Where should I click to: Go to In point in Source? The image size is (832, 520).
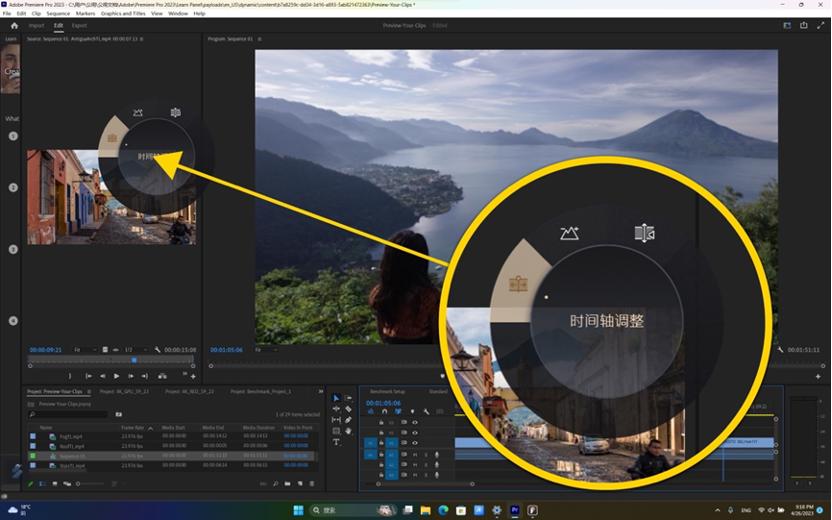pyautogui.click(x=89, y=376)
